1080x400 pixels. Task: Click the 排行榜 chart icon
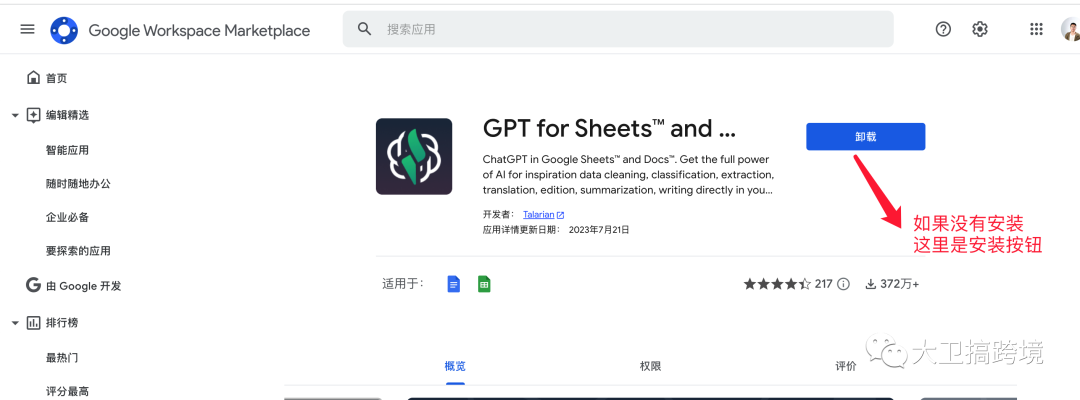(33, 322)
